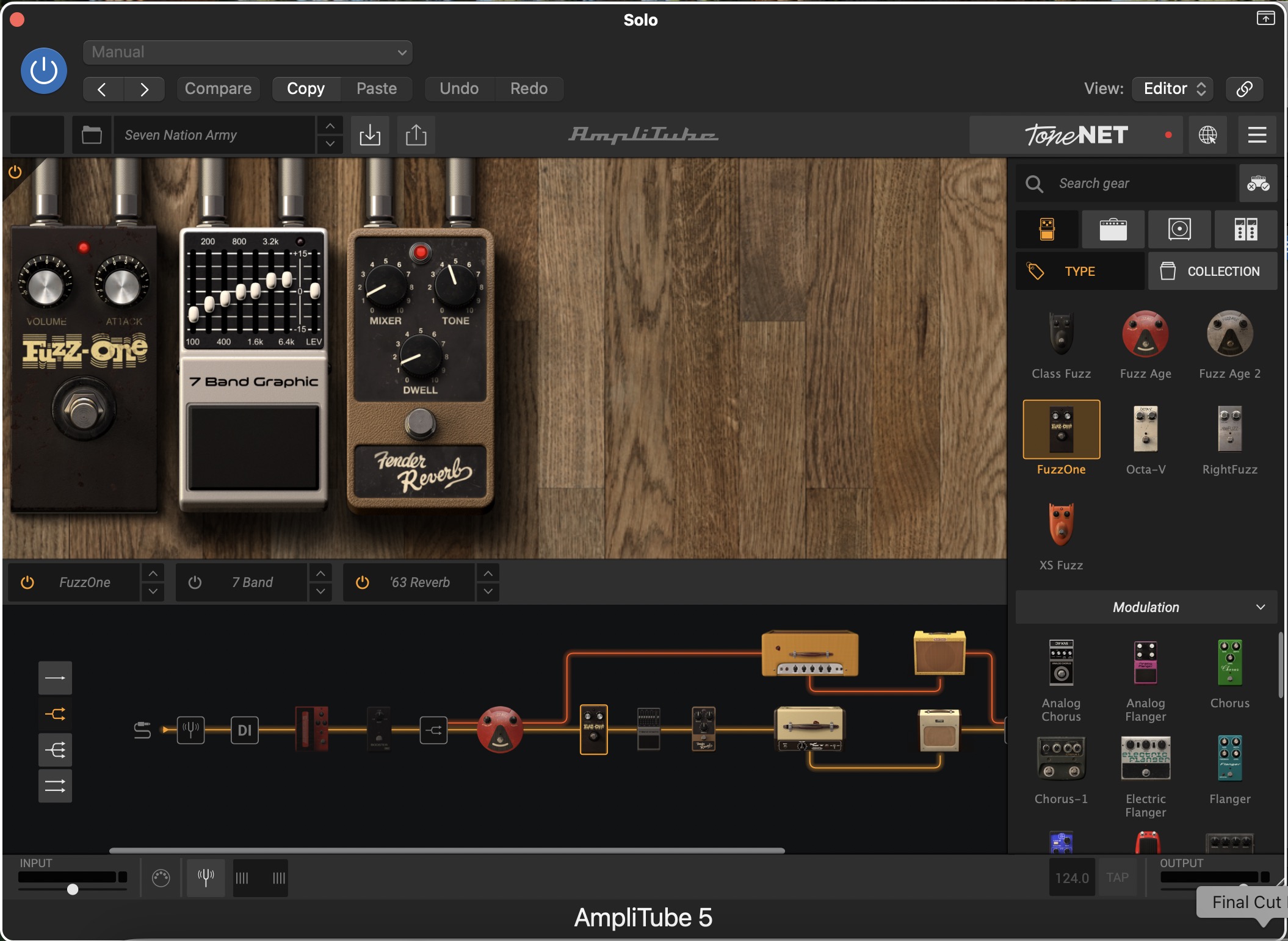
Task: Click the 124.0 BPM tempo field
Action: coord(1072,878)
